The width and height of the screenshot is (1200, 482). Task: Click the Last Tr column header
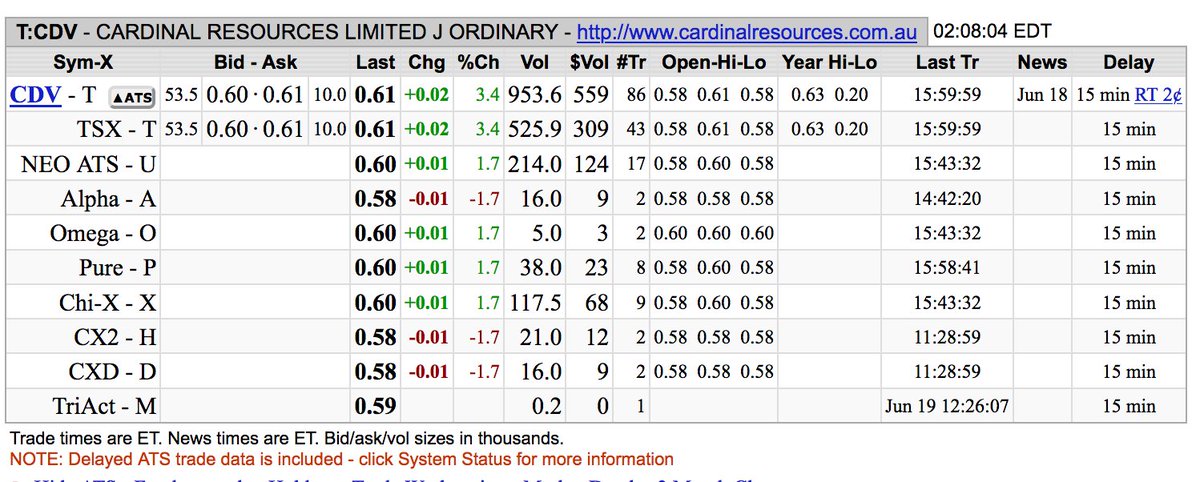click(947, 62)
